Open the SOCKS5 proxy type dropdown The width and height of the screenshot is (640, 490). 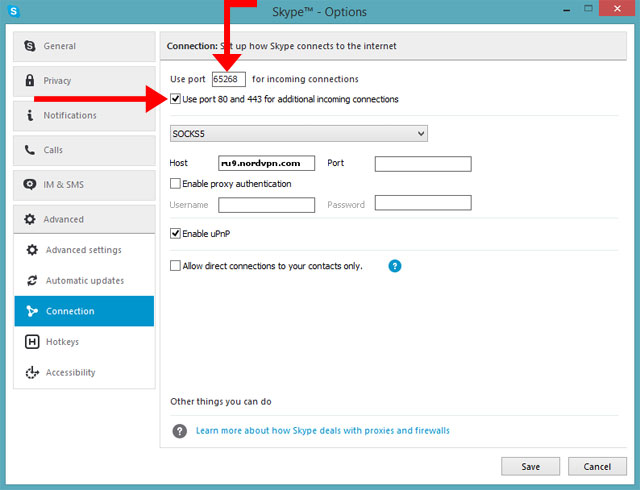tap(299, 133)
